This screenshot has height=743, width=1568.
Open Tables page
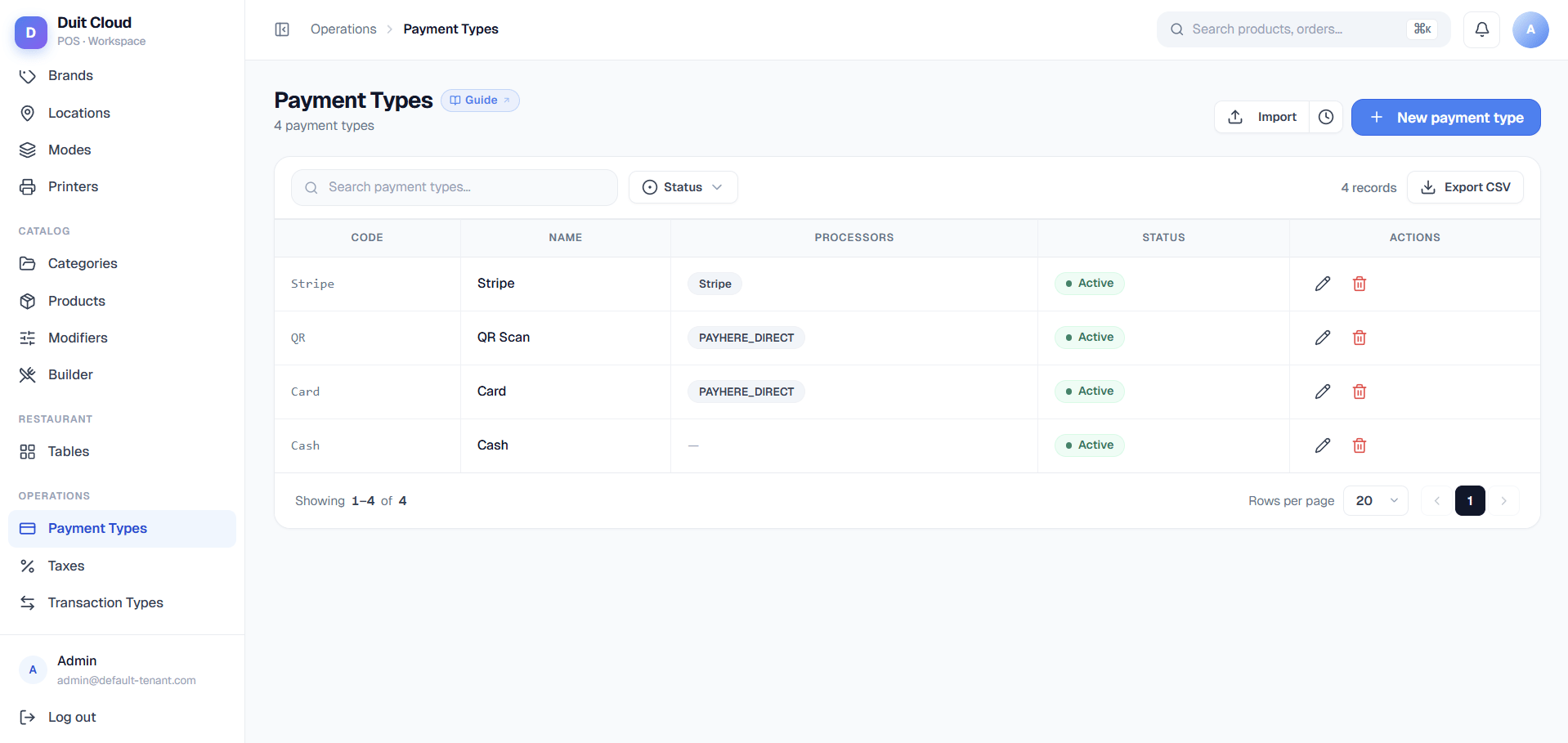(122, 451)
